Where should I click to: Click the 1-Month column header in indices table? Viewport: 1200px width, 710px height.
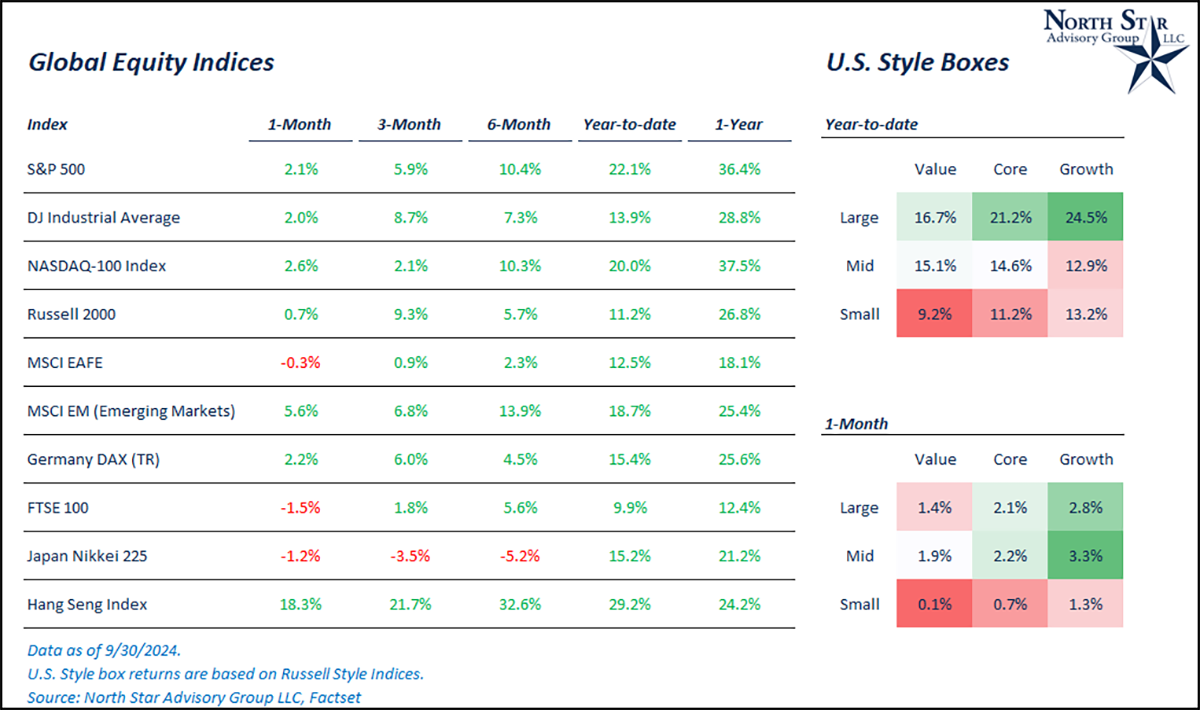point(299,125)
